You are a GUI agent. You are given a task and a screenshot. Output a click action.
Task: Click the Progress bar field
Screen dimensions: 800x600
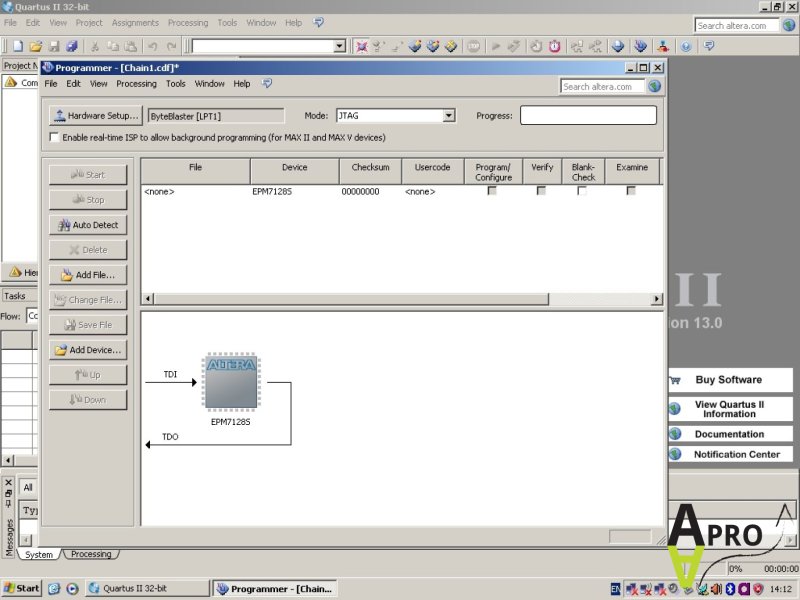click(588, 115)
